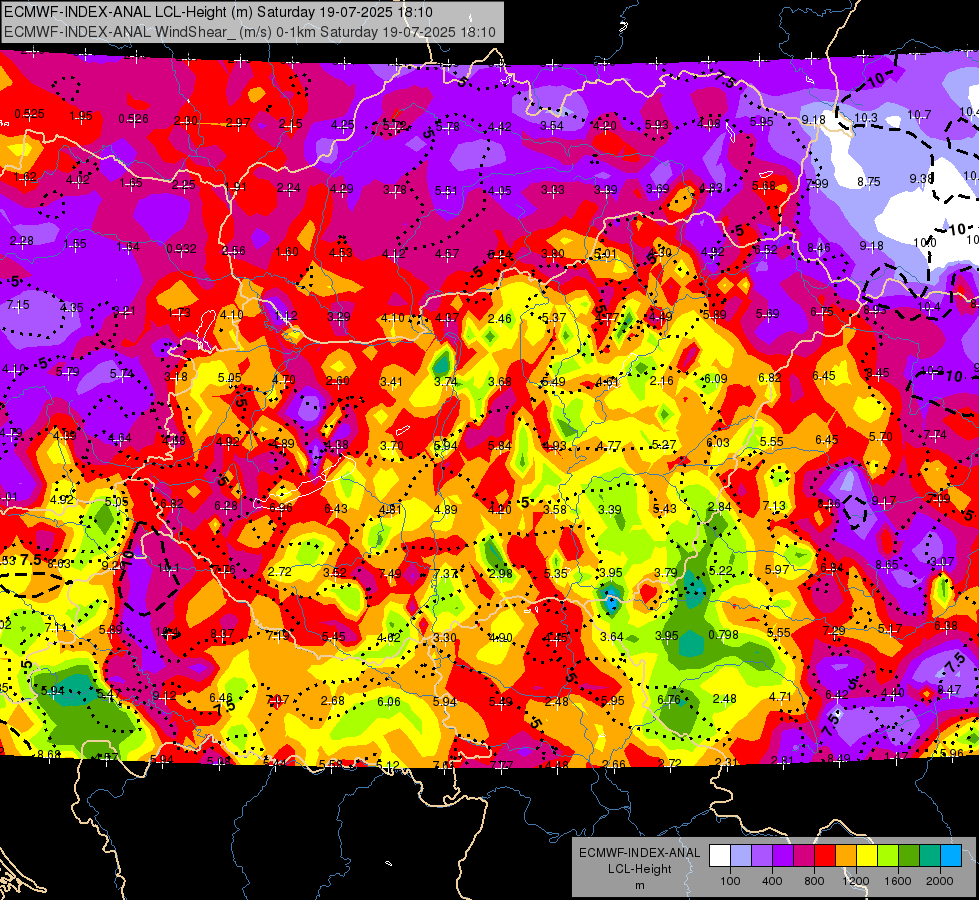
Task: Click the teal legend swatch
Action: click(x=930, y=856)
